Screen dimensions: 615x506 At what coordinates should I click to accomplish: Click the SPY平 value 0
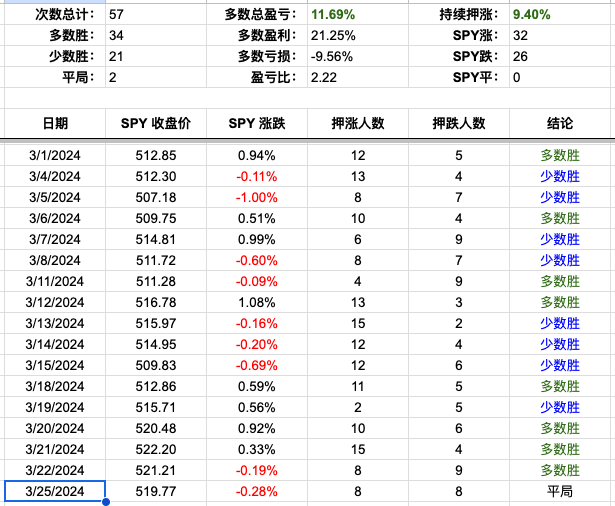point(560,77)
